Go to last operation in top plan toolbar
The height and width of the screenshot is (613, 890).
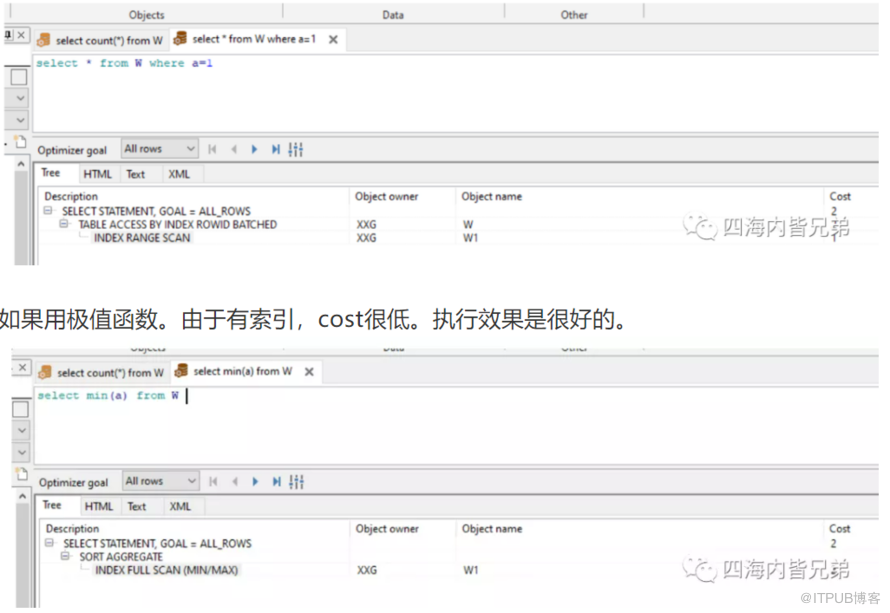coord(275,149)
